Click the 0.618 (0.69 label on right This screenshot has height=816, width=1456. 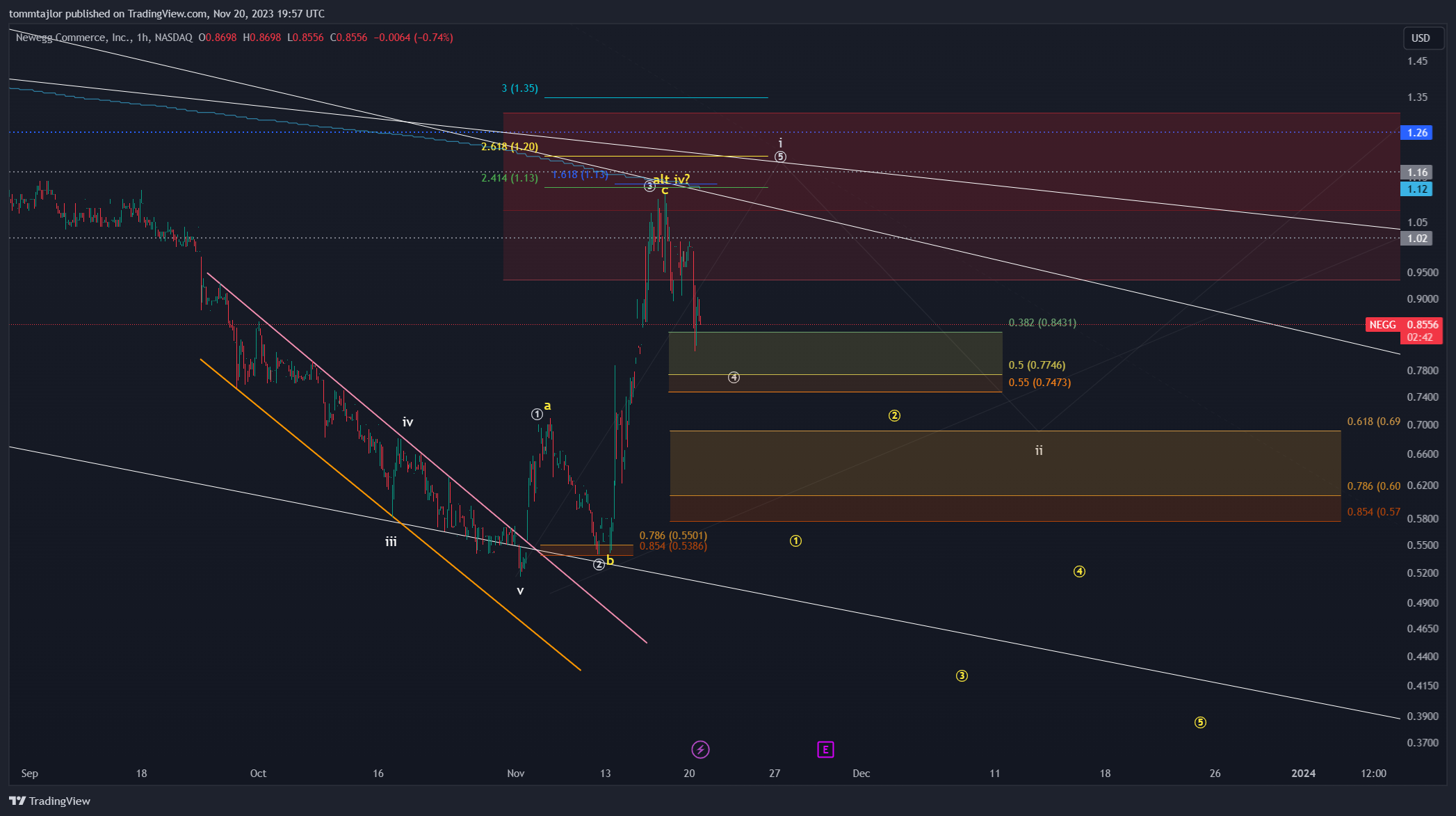click(x=1374, y=421)
